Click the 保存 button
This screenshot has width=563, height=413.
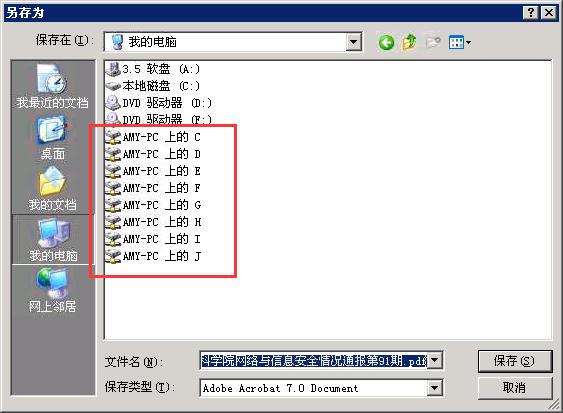(x=515, y=361)
